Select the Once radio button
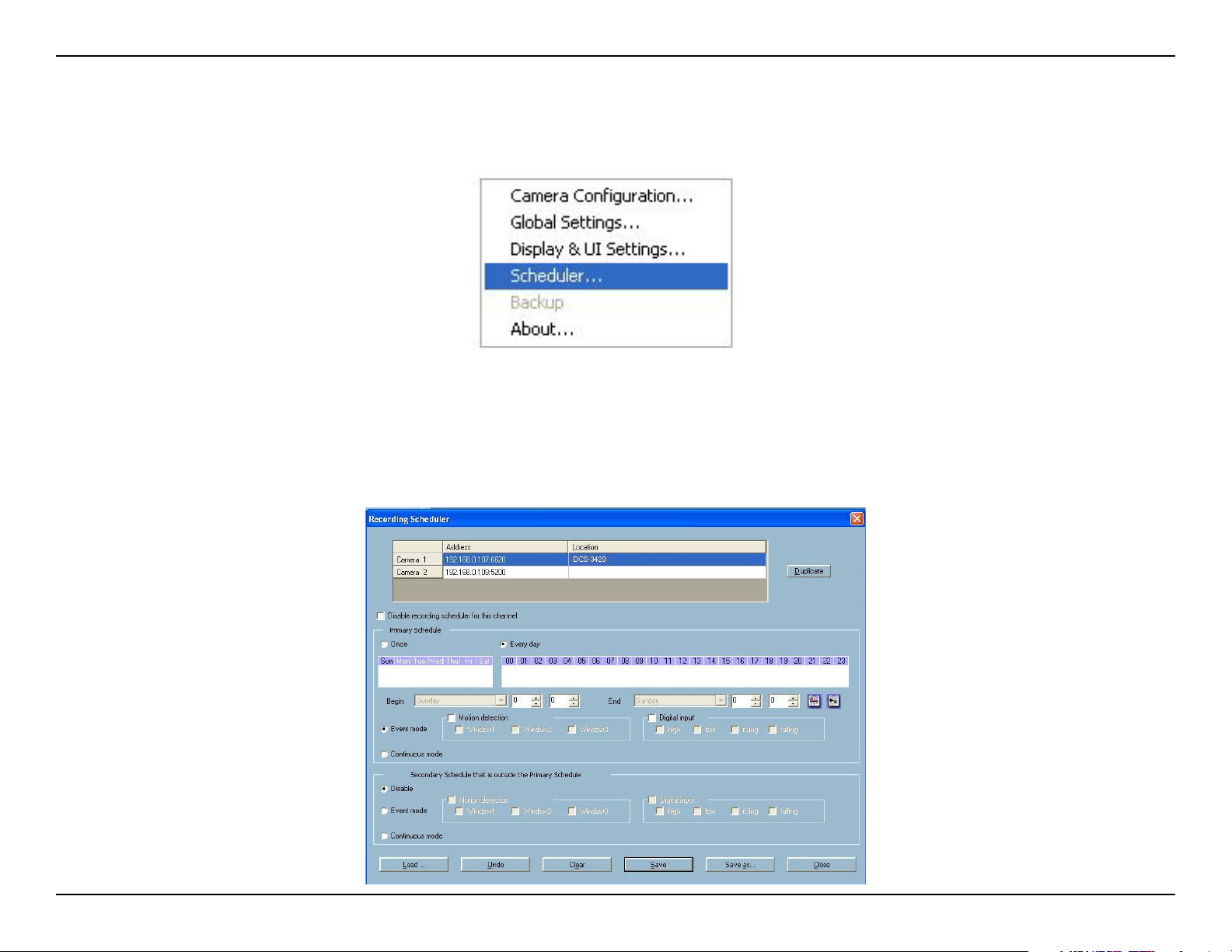1232x952 pixels. [x=385, y=644]
